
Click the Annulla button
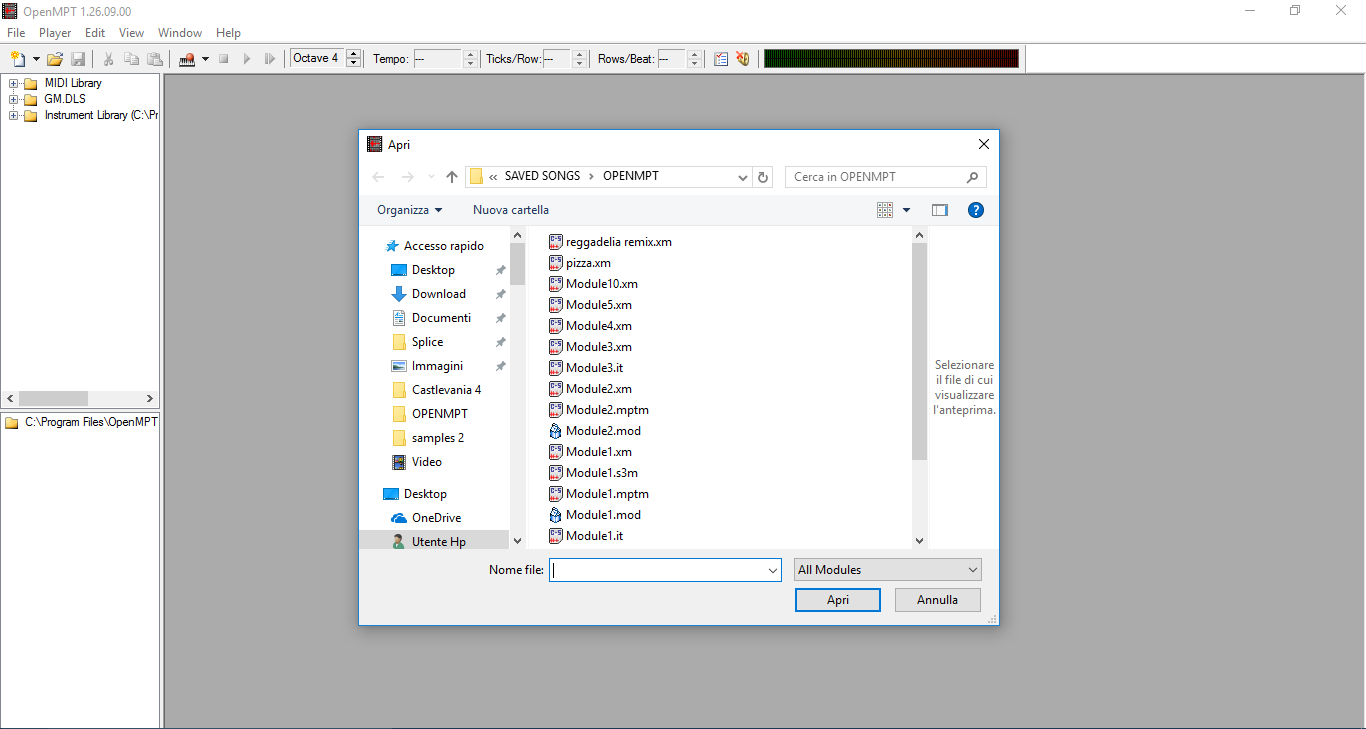[x=938, y=600]
